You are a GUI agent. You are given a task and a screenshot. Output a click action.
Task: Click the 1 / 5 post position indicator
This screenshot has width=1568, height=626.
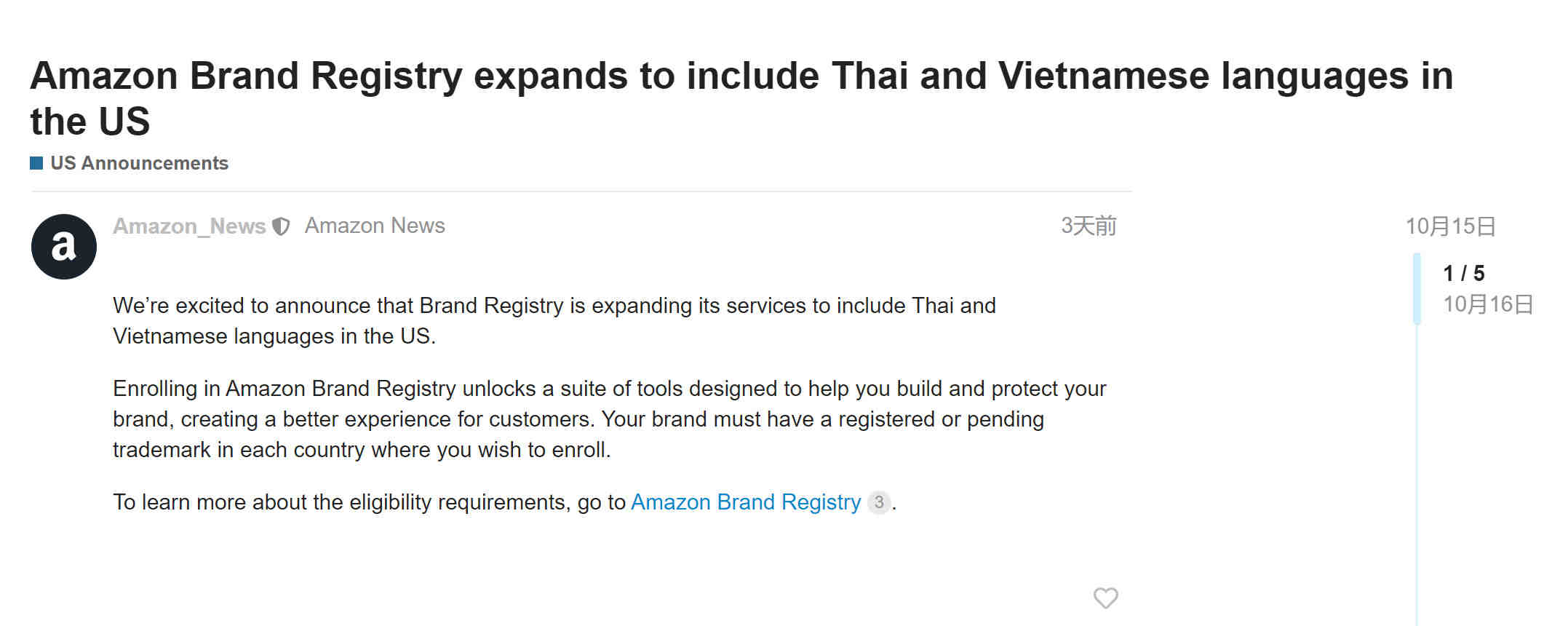(x=1464, y=273)
